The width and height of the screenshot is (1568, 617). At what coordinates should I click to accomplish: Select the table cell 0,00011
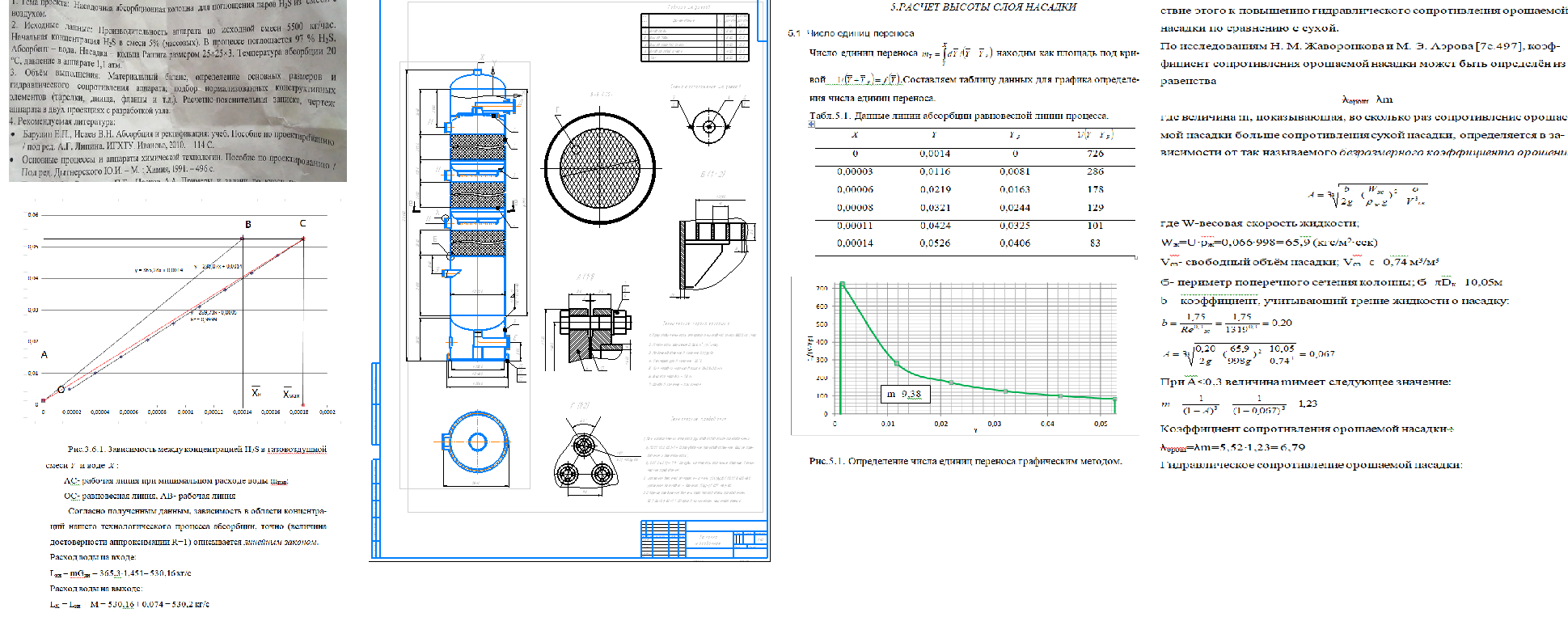(855, 226)
